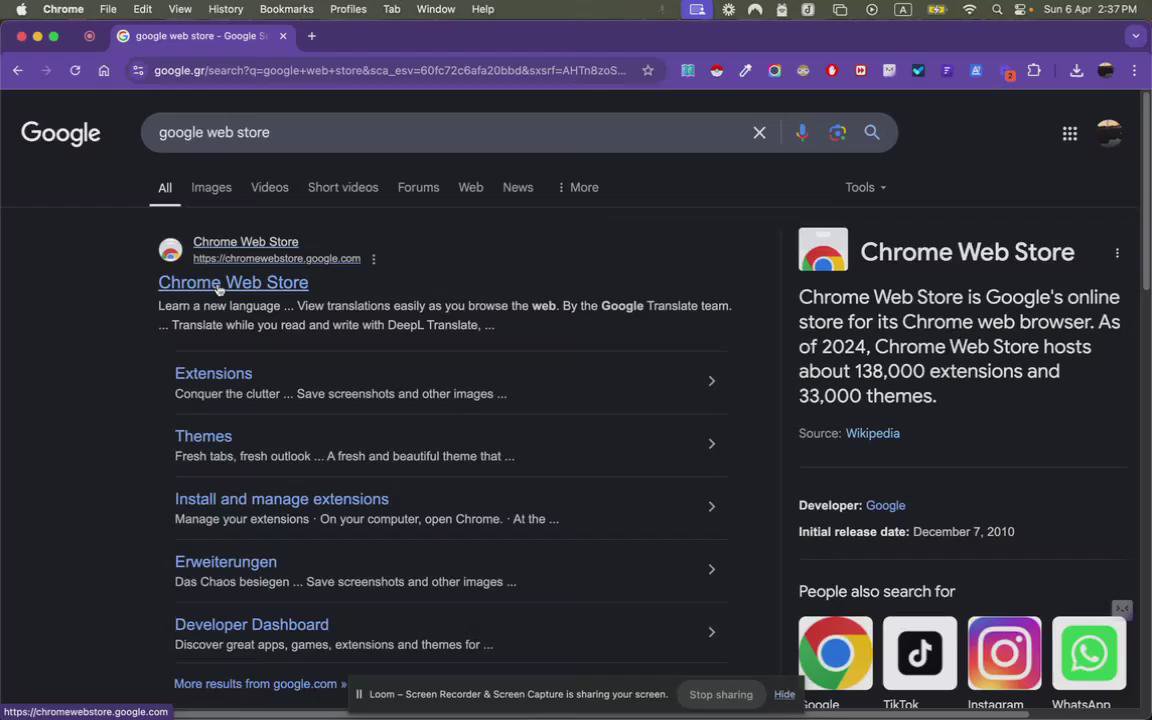Open more options beside chromewebstore.google.com URL
Image resolution: width=1152 pixels, height=720 pixels.
click(x=373, y=259)
